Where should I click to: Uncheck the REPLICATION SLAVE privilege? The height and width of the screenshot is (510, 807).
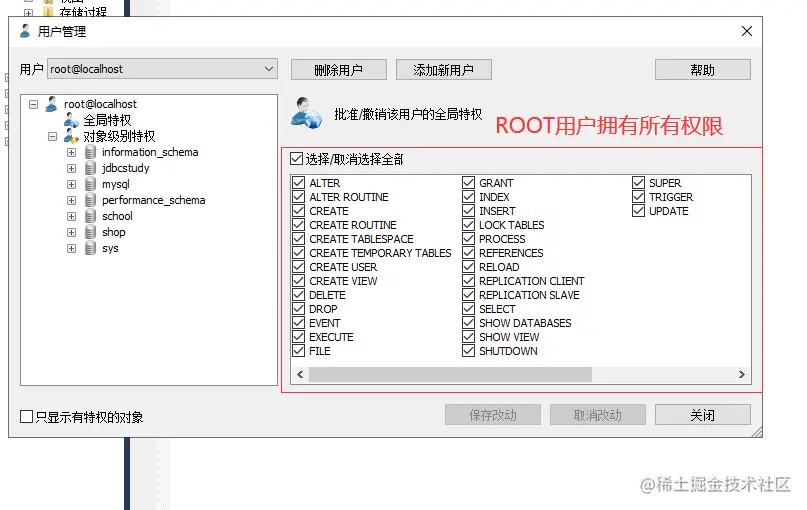tap(468, 295)
